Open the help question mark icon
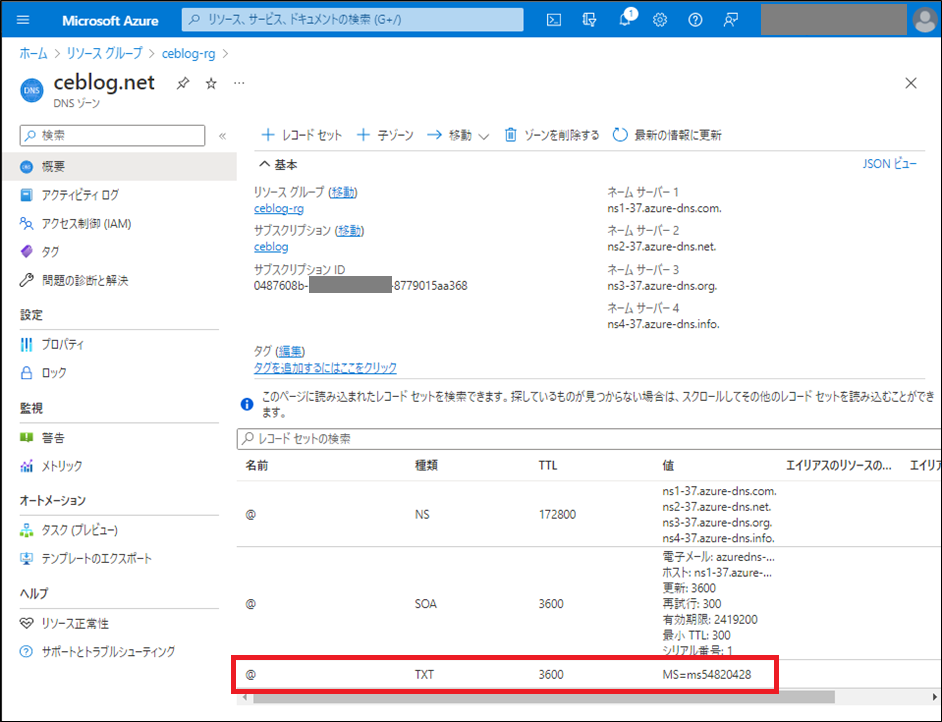Viewport: 942px width, 722px height. (x=695, y=20)
